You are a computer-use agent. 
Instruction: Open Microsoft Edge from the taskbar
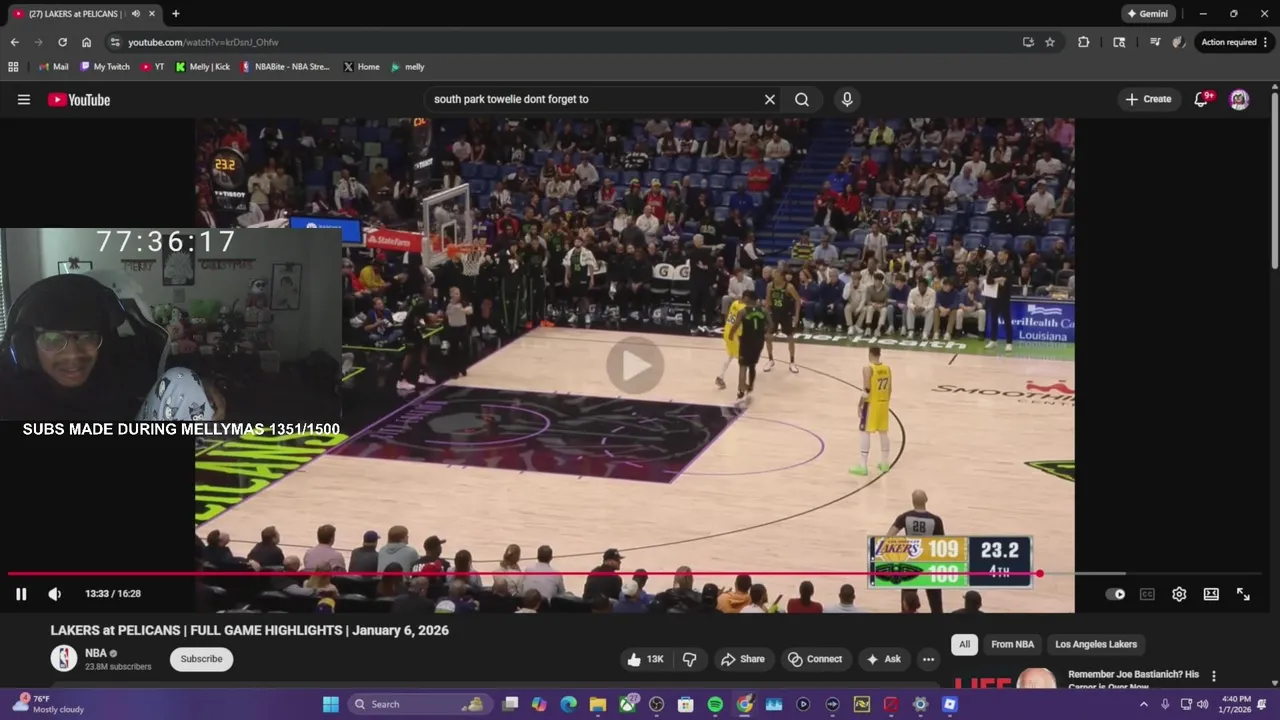point(568,704)
